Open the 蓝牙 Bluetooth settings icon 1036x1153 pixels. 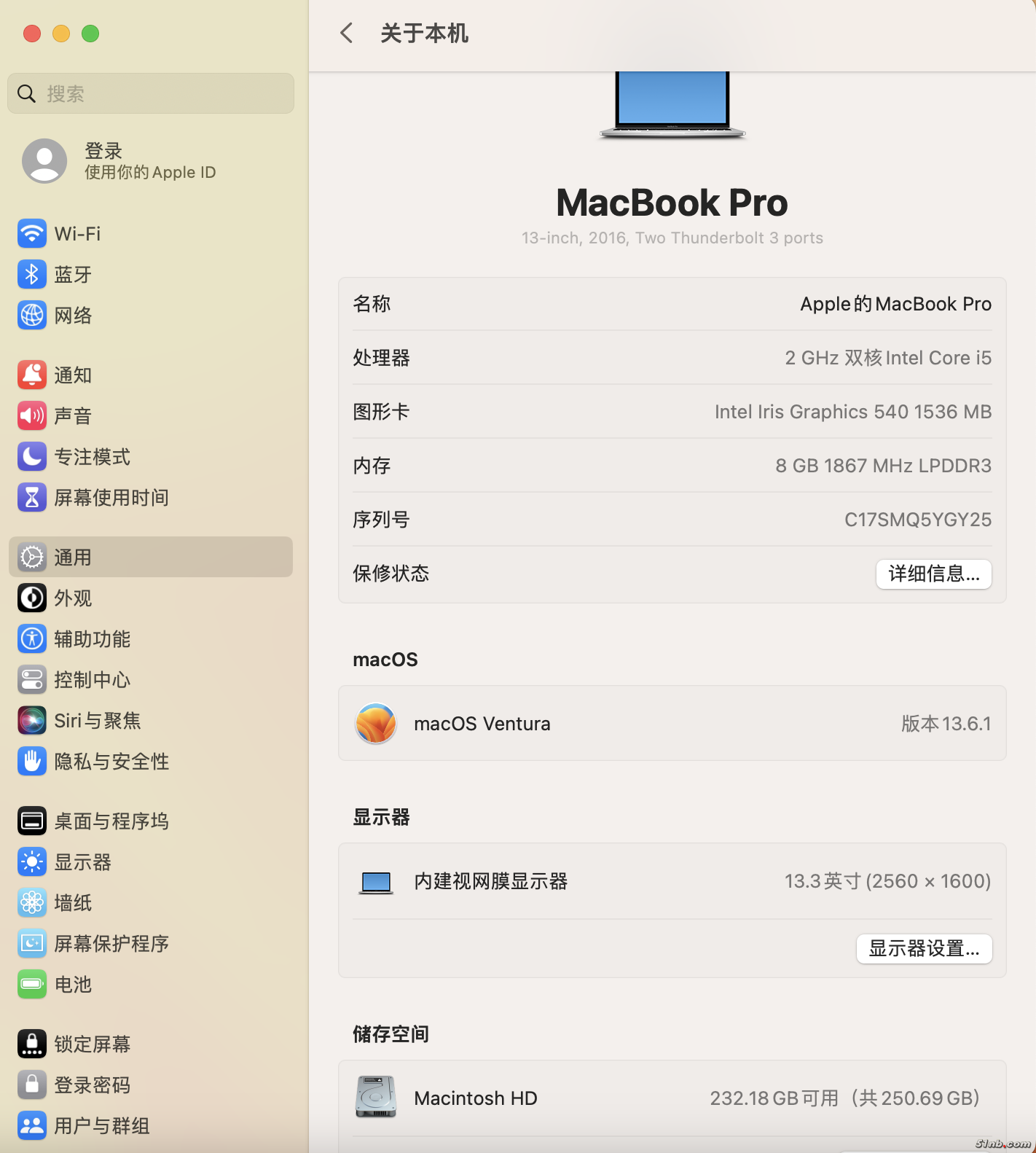32,275
